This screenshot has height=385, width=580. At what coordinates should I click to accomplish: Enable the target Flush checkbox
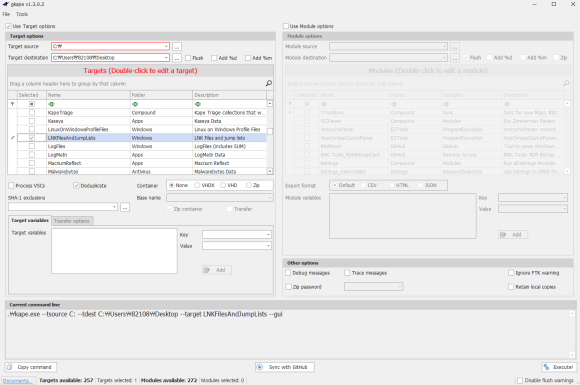(x=188, y=58)
